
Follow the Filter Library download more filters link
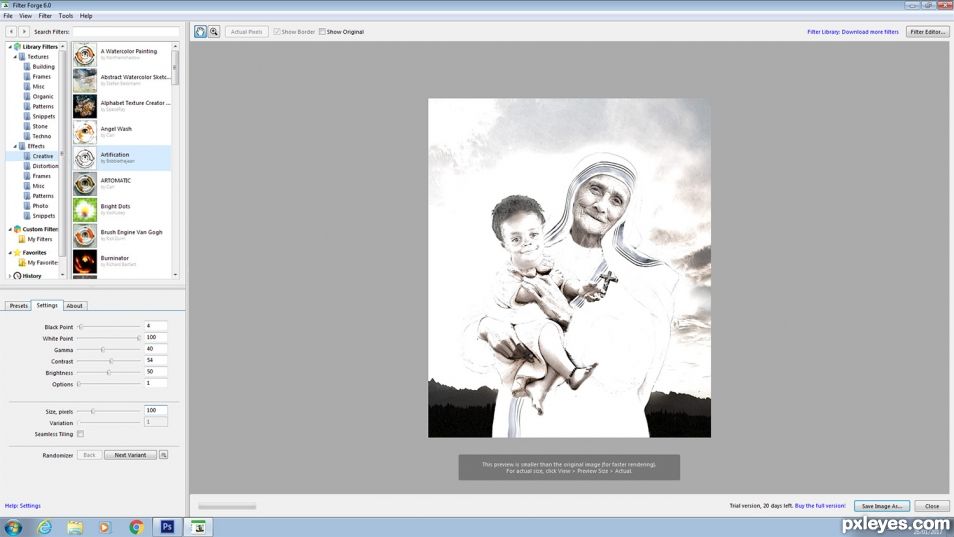tap(852, 32)
